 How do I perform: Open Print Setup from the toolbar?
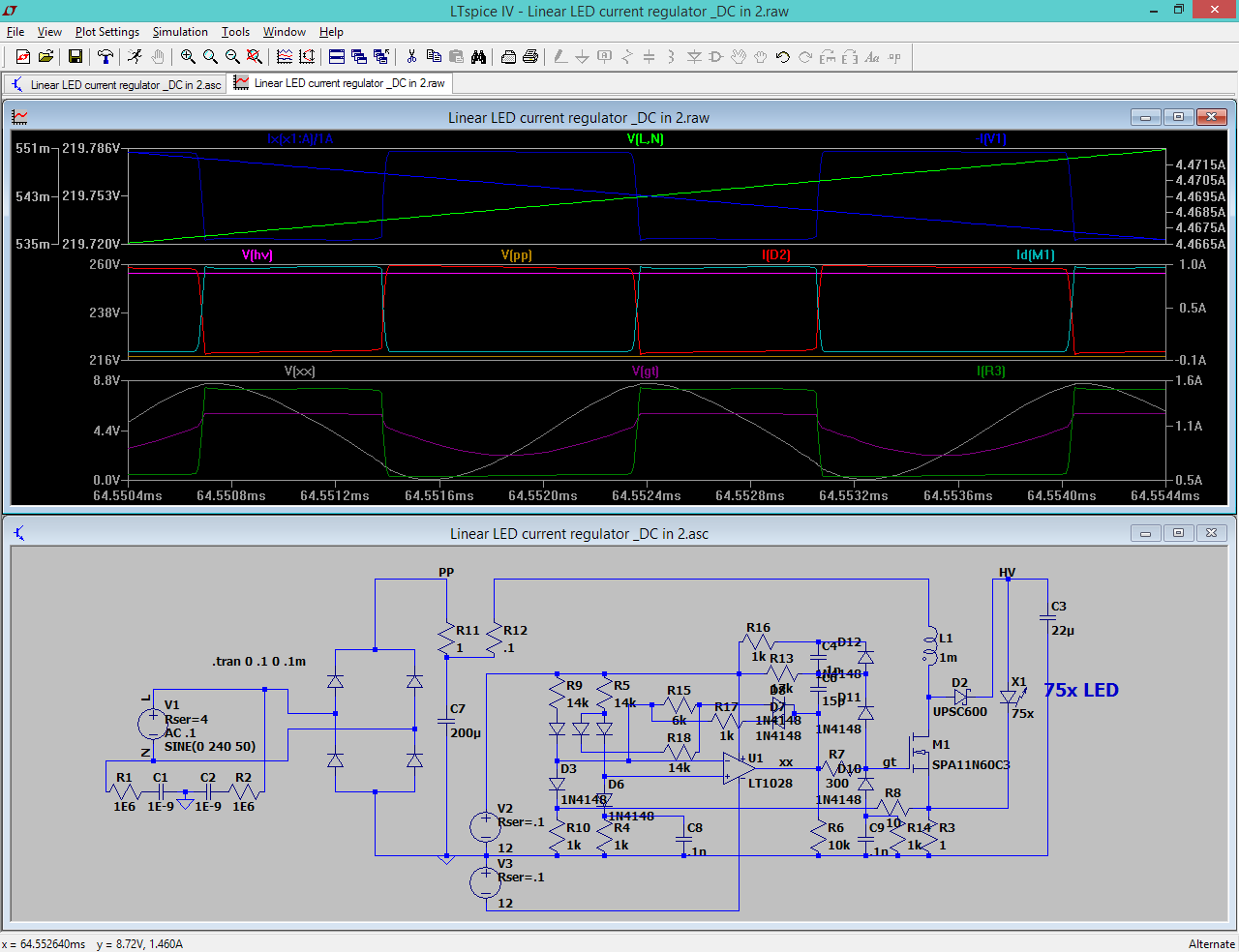[x=508, y=57]
